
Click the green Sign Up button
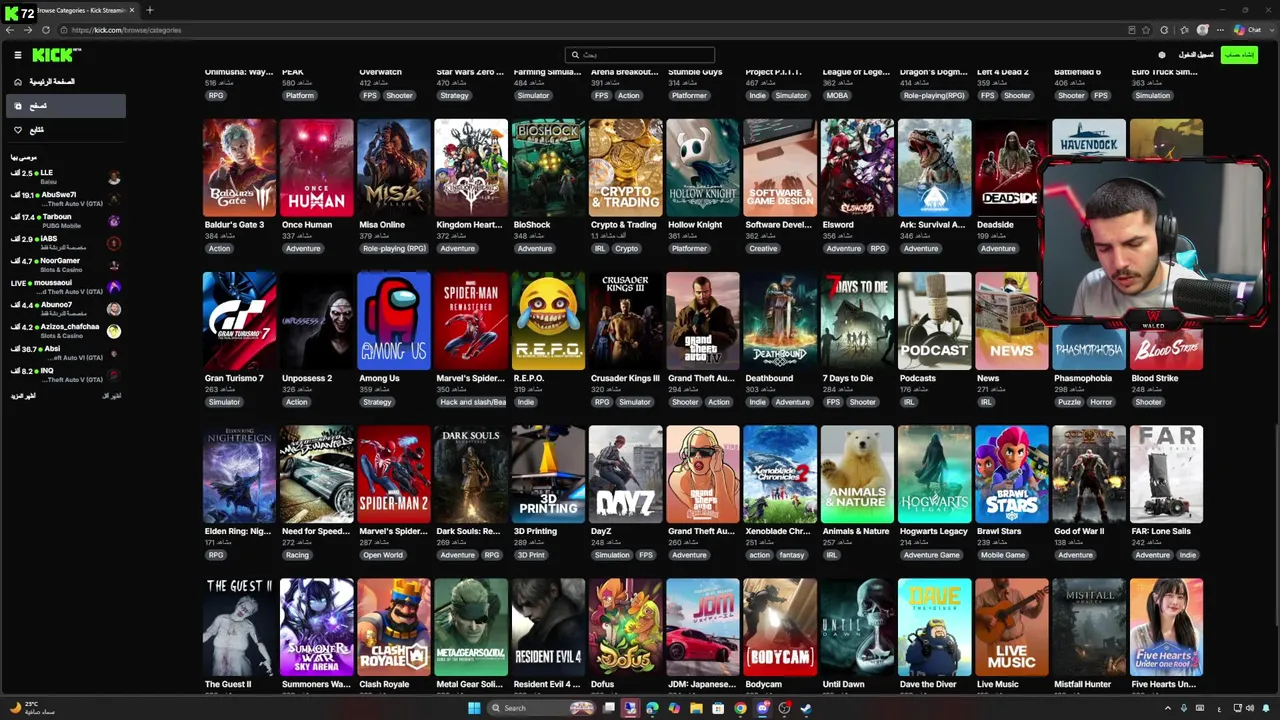1239,55
